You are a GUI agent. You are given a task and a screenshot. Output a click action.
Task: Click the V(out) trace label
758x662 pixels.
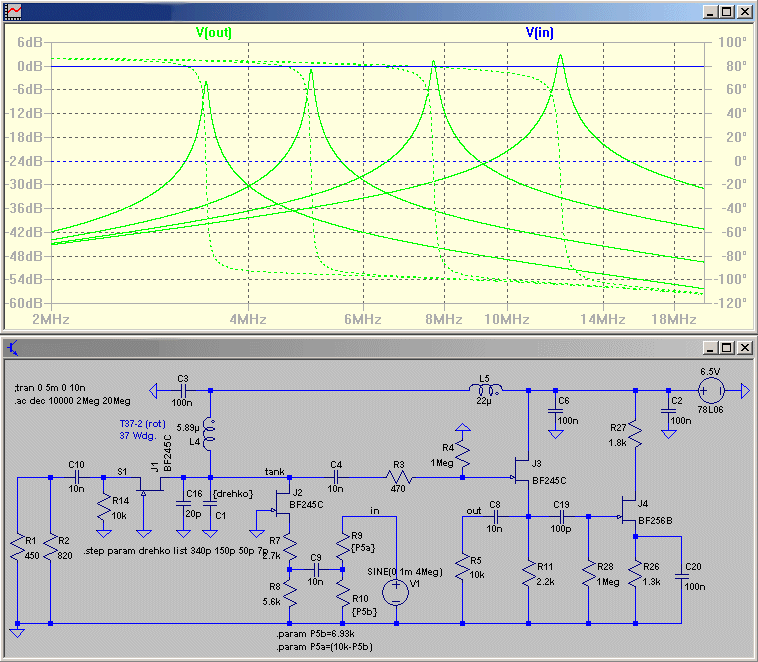click(214, 32)
